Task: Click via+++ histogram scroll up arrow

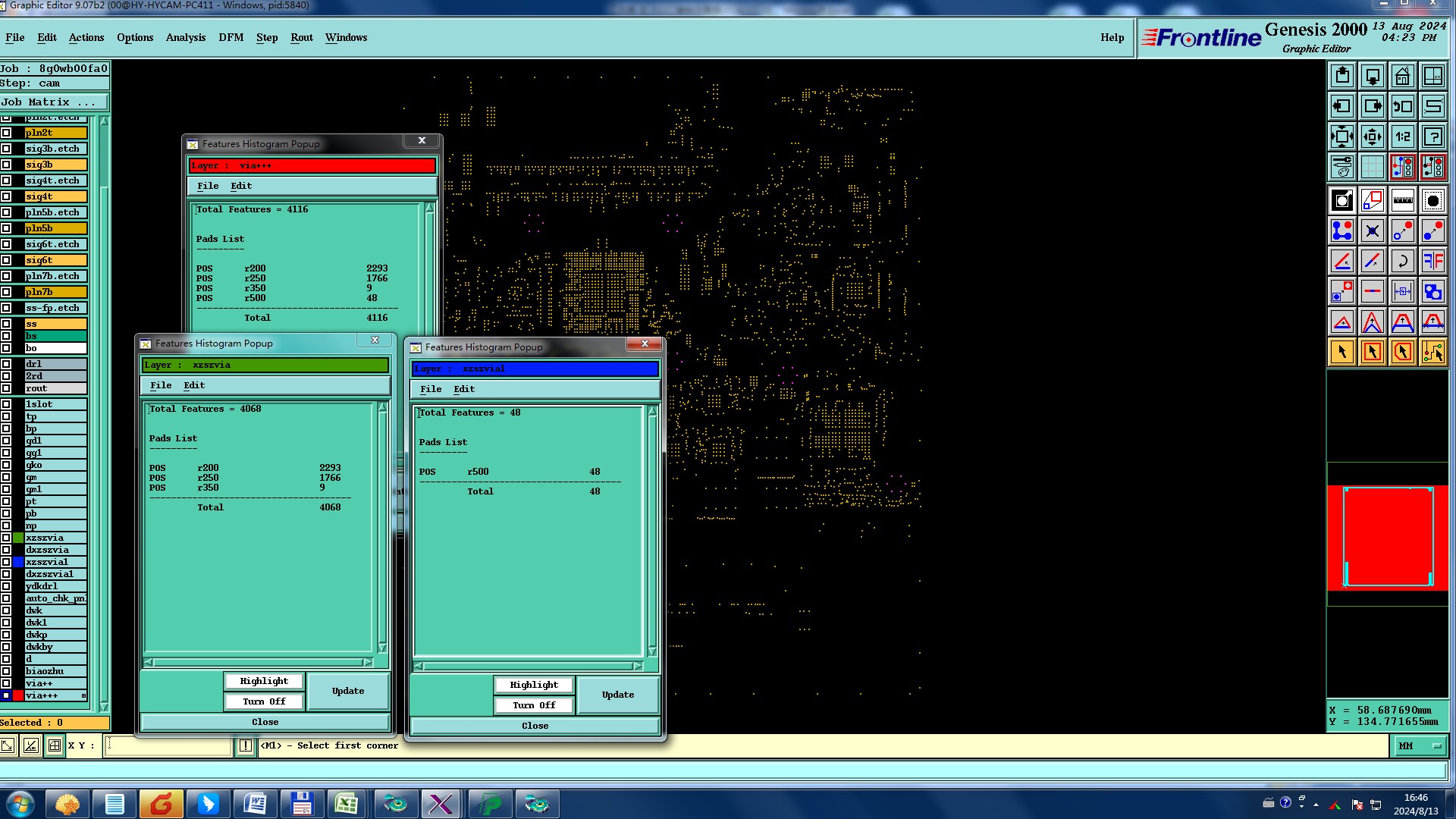Action: point(430,208)
